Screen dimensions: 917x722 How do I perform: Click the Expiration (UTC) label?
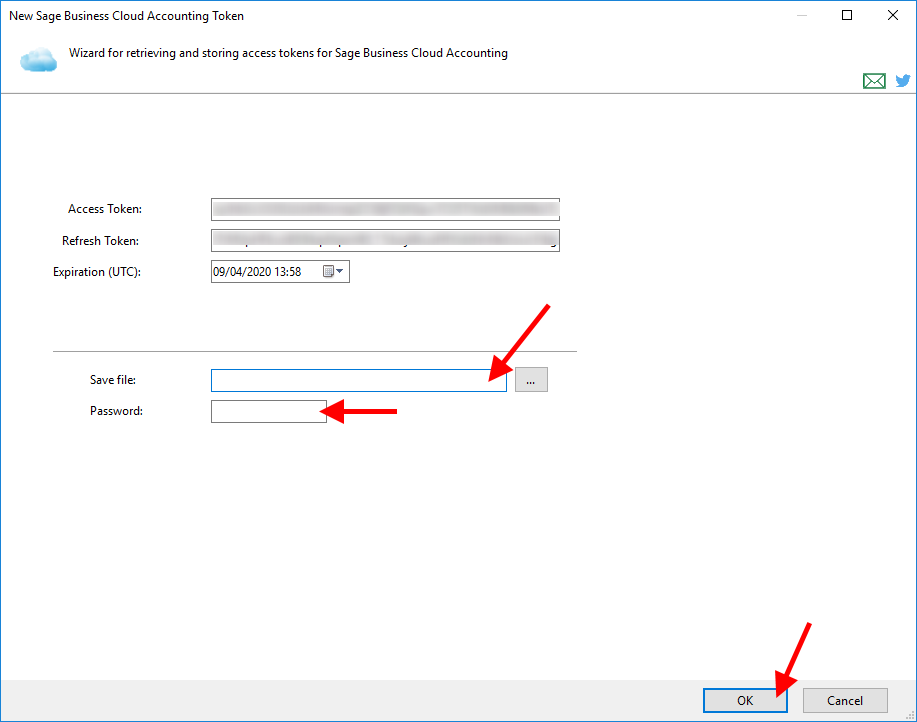pyautogui.click(x=97, y=272)
